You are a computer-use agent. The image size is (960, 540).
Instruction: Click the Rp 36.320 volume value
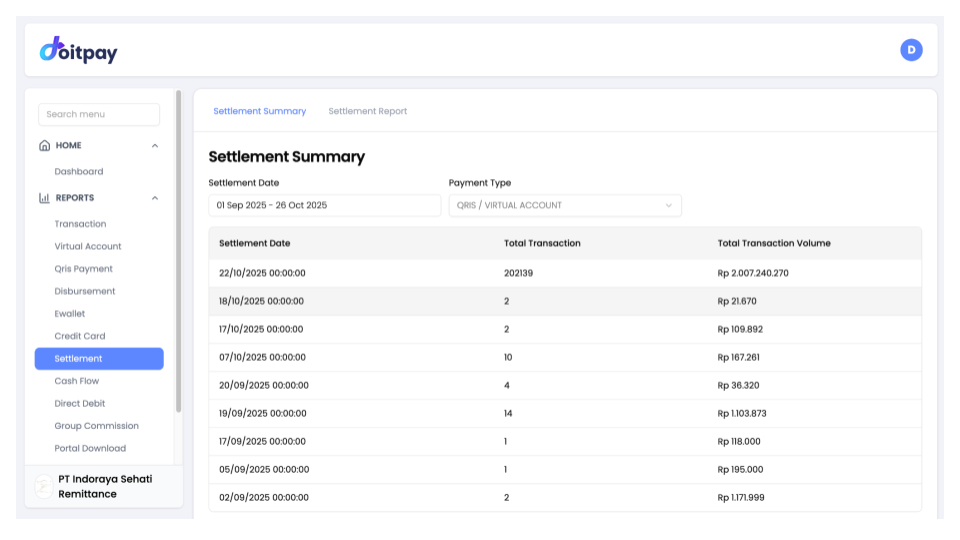(x=738, y=386)
